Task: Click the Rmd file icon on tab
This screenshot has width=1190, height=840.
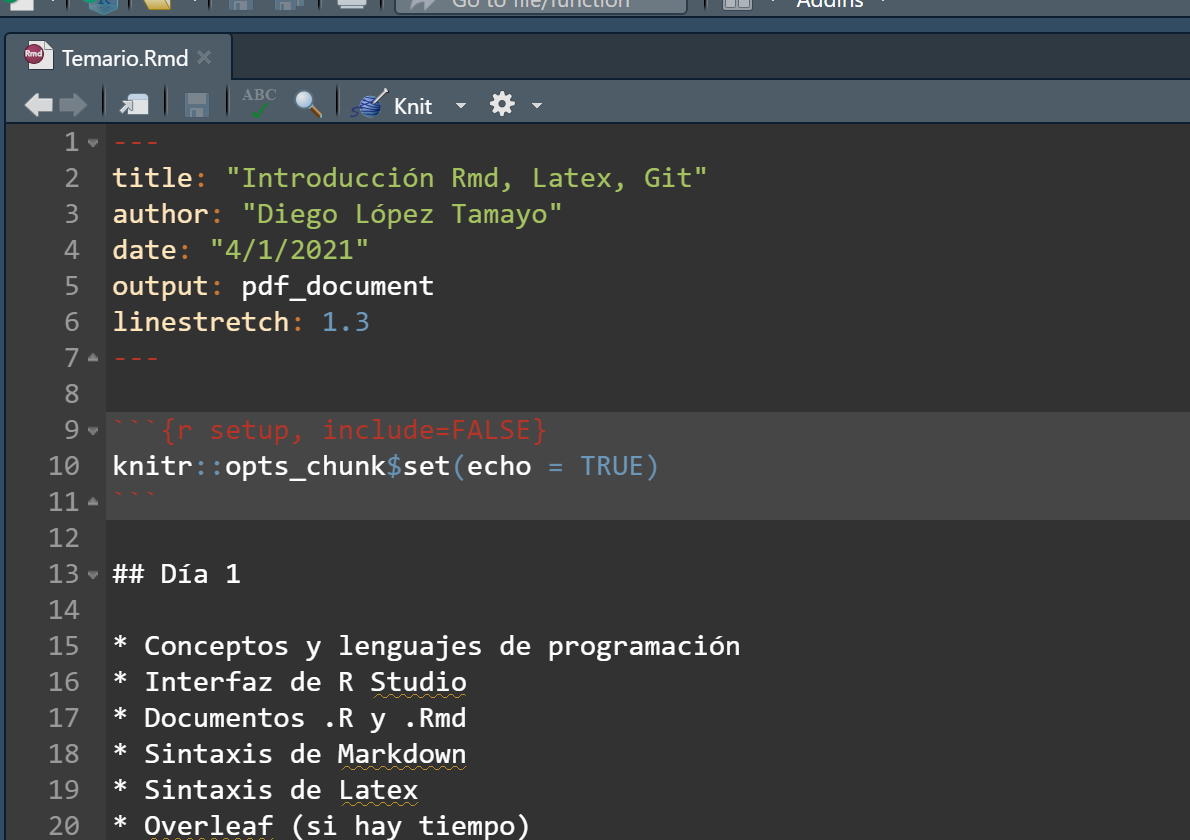Action: [x=38, y=56]
